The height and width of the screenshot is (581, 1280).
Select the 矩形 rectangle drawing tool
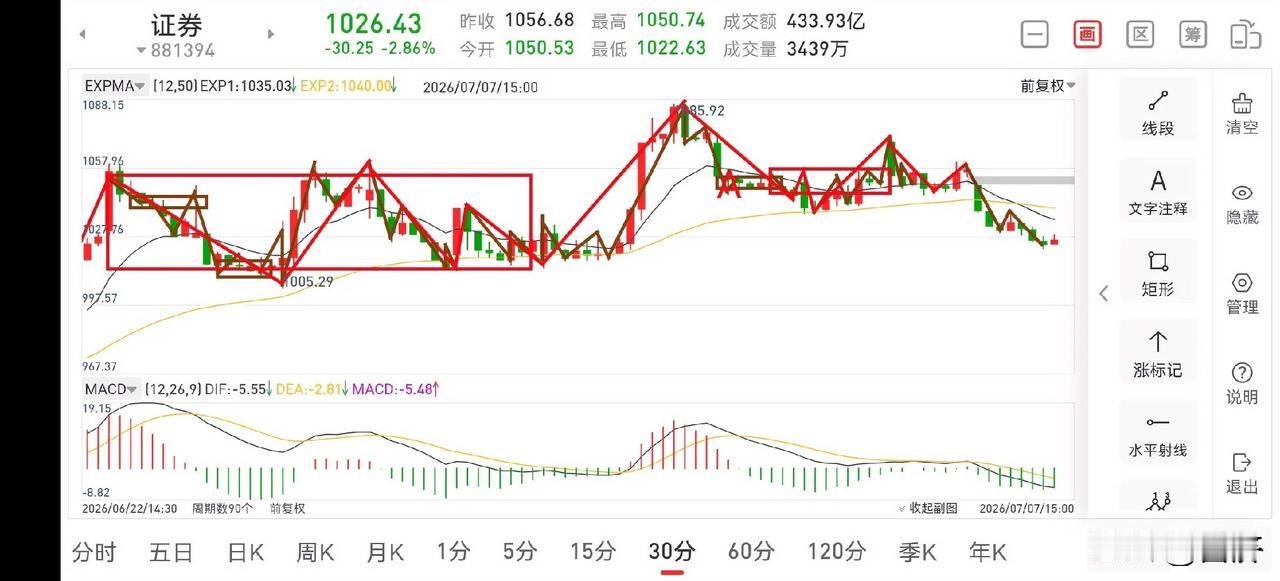click(x=1158, y=274)
